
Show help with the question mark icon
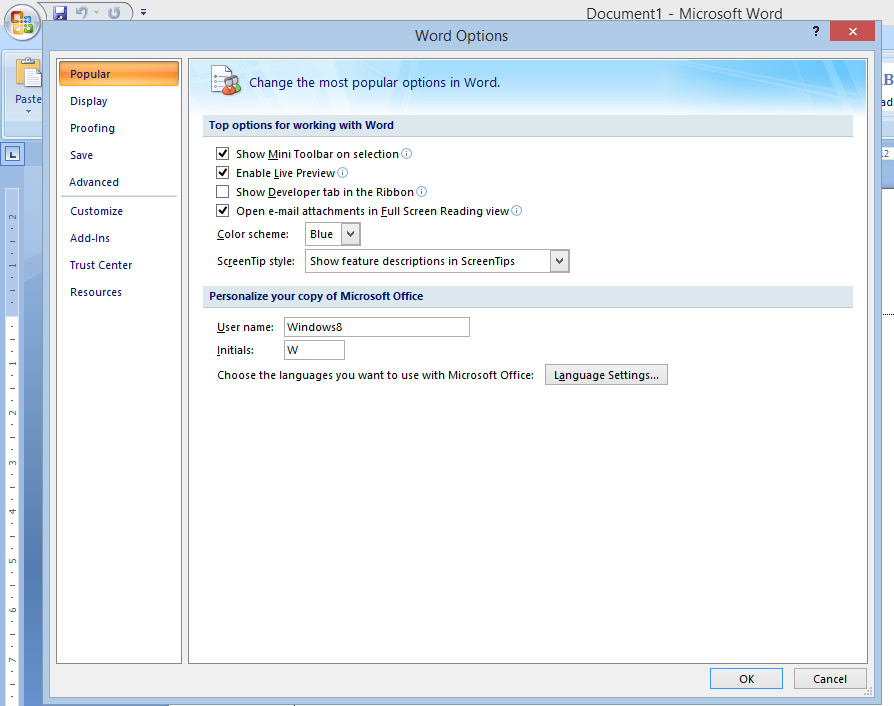coord(816,31)
